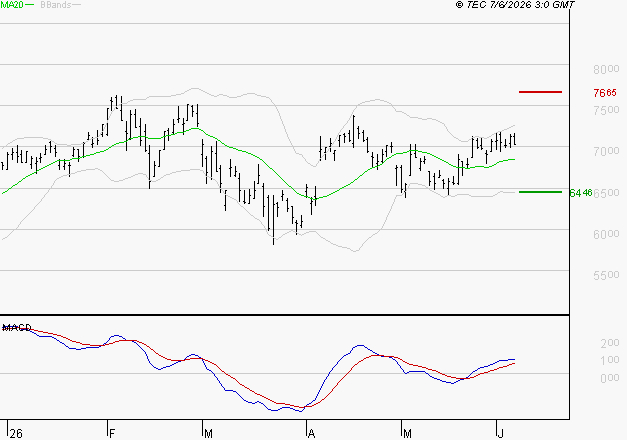
Task: Click the 100 MACD axis label
Action: (610, 360)
